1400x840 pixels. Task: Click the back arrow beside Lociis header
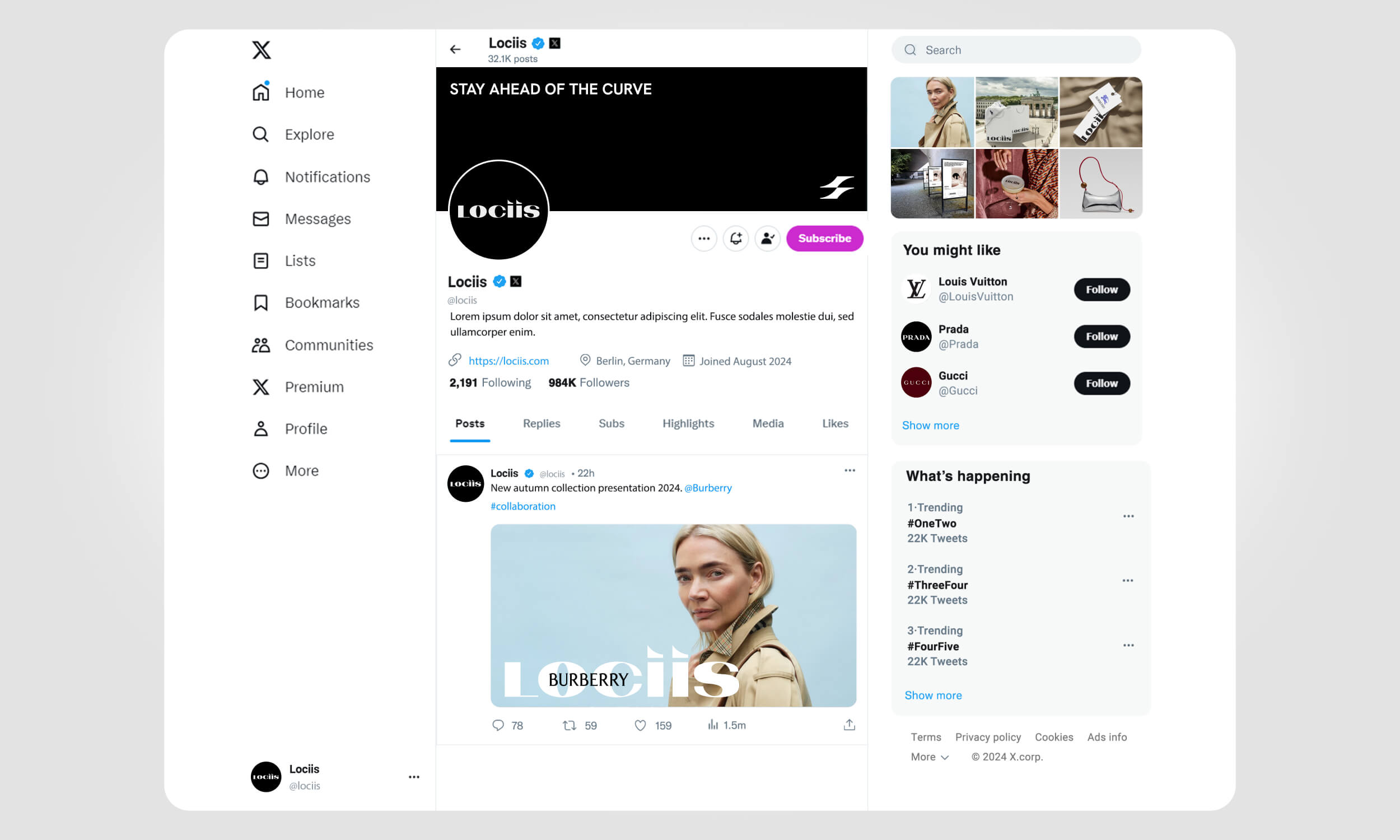point(455,49)
